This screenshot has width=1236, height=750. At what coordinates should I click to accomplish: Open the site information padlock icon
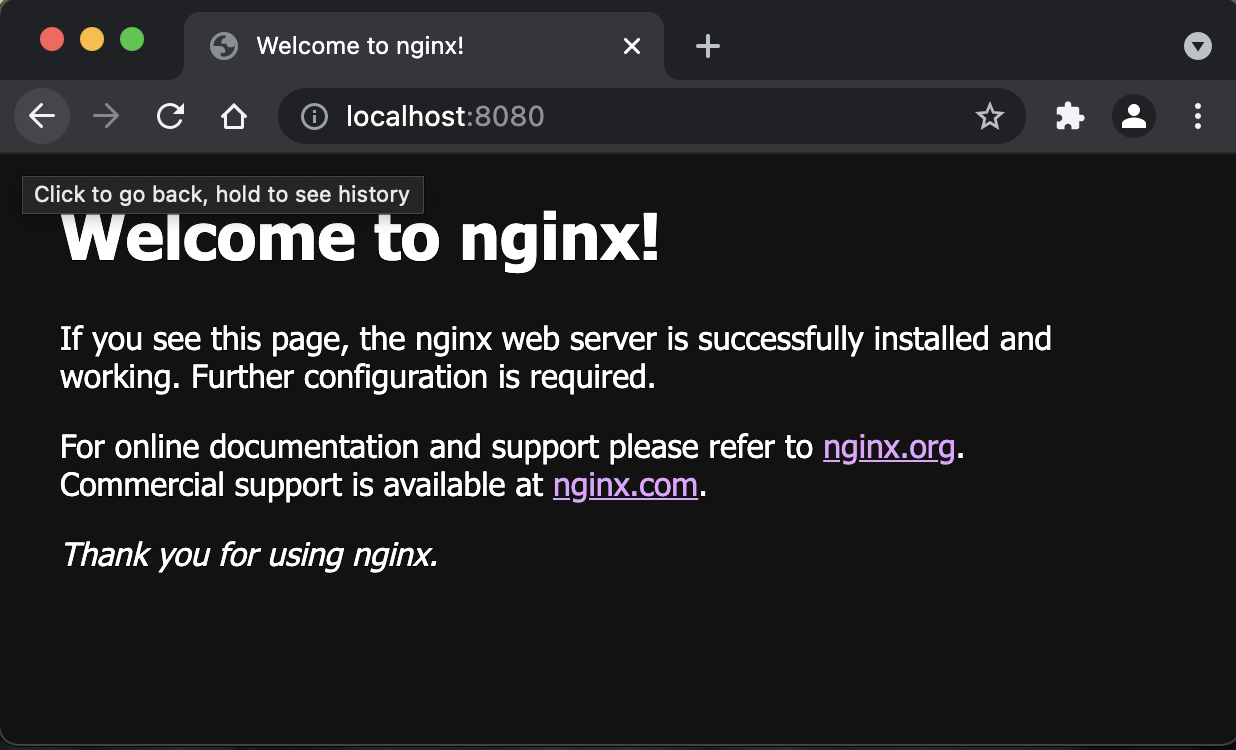click(x=313, y=116)
